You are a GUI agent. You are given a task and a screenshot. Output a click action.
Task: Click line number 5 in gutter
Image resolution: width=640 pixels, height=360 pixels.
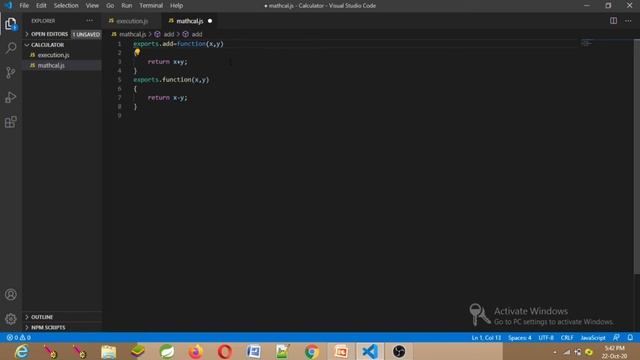[x=119, y=80]
